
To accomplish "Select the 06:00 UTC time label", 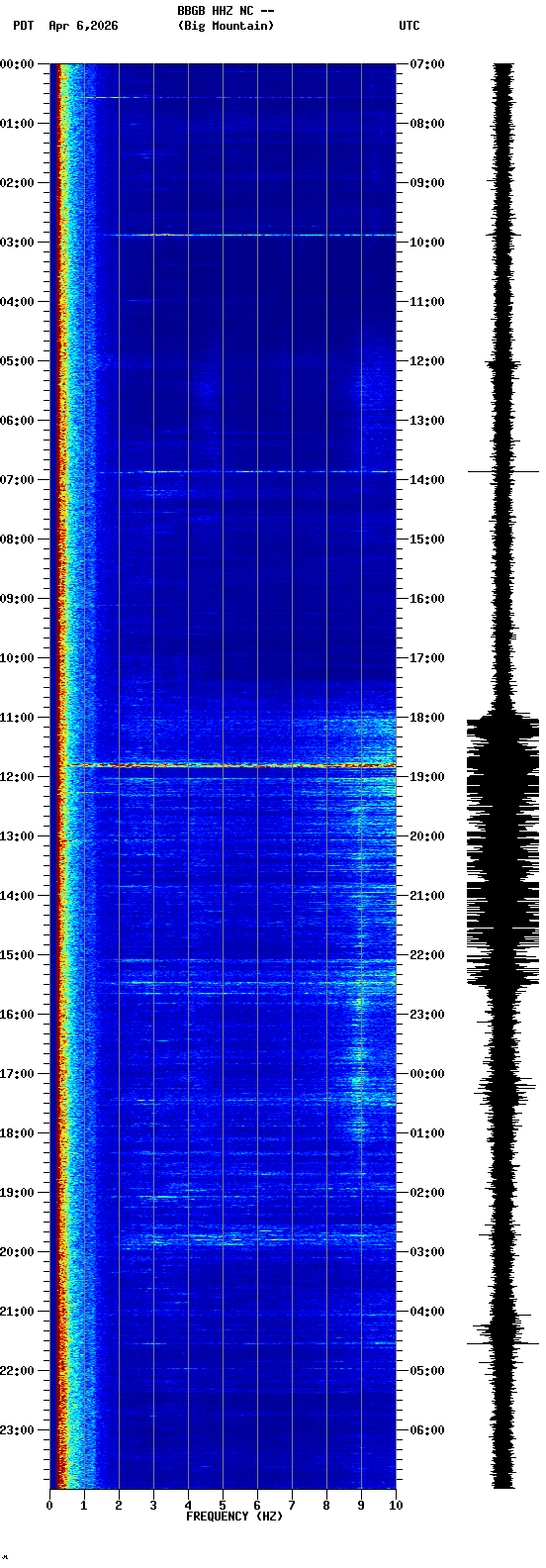I will click(x=427, y=1430).
